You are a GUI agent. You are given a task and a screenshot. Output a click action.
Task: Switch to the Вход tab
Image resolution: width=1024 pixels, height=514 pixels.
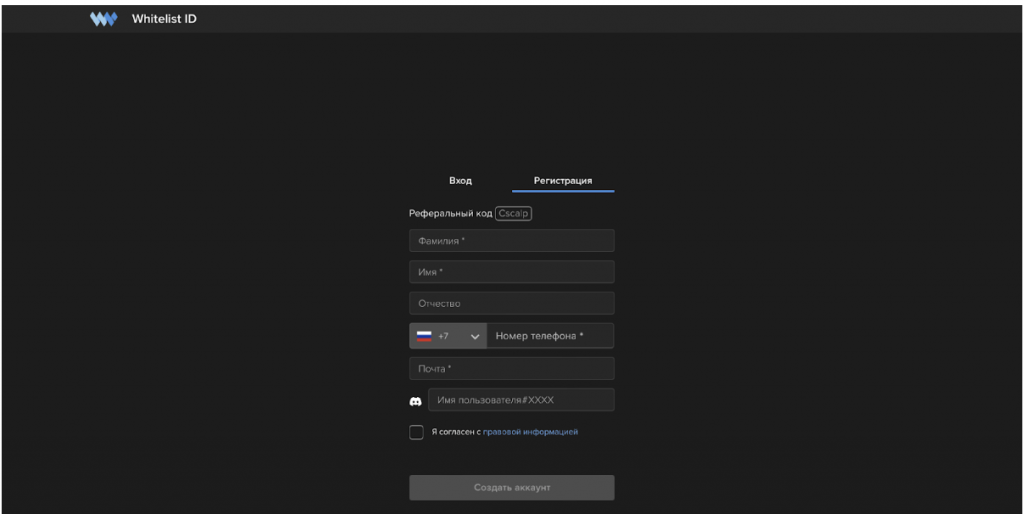pos(460,181)
